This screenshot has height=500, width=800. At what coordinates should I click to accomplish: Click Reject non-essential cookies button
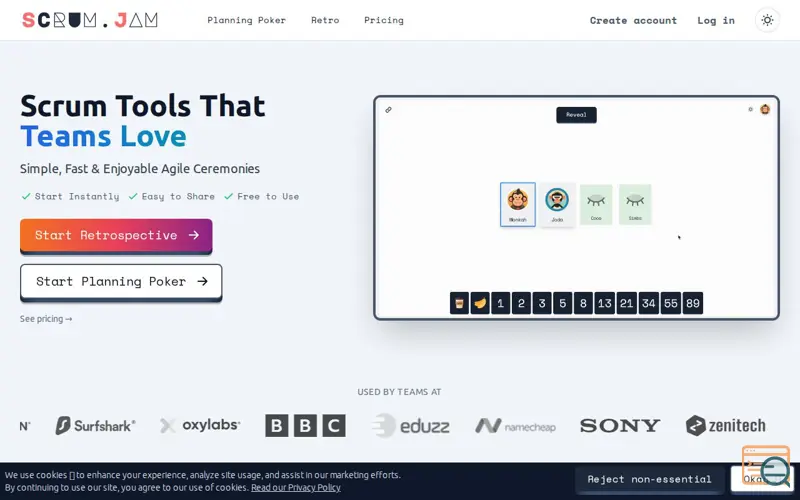pyautogui.click(x=649, y=479)
